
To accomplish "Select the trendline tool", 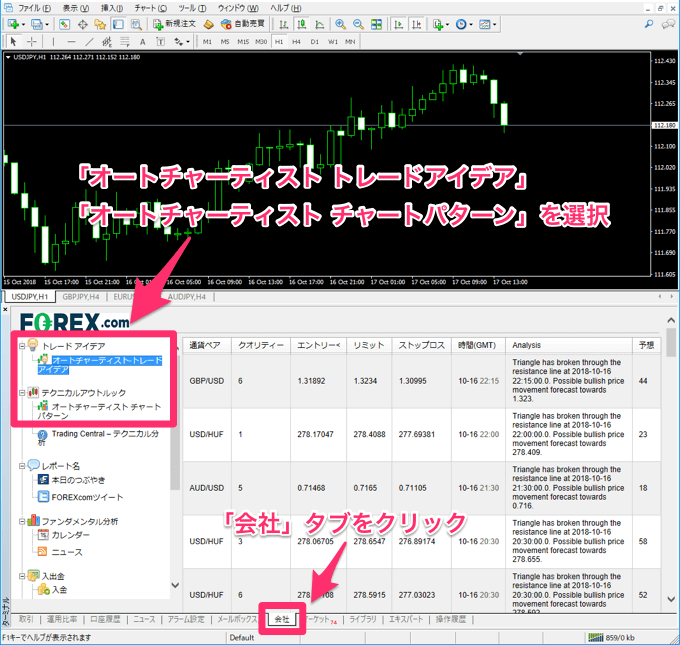I will 89,42.
